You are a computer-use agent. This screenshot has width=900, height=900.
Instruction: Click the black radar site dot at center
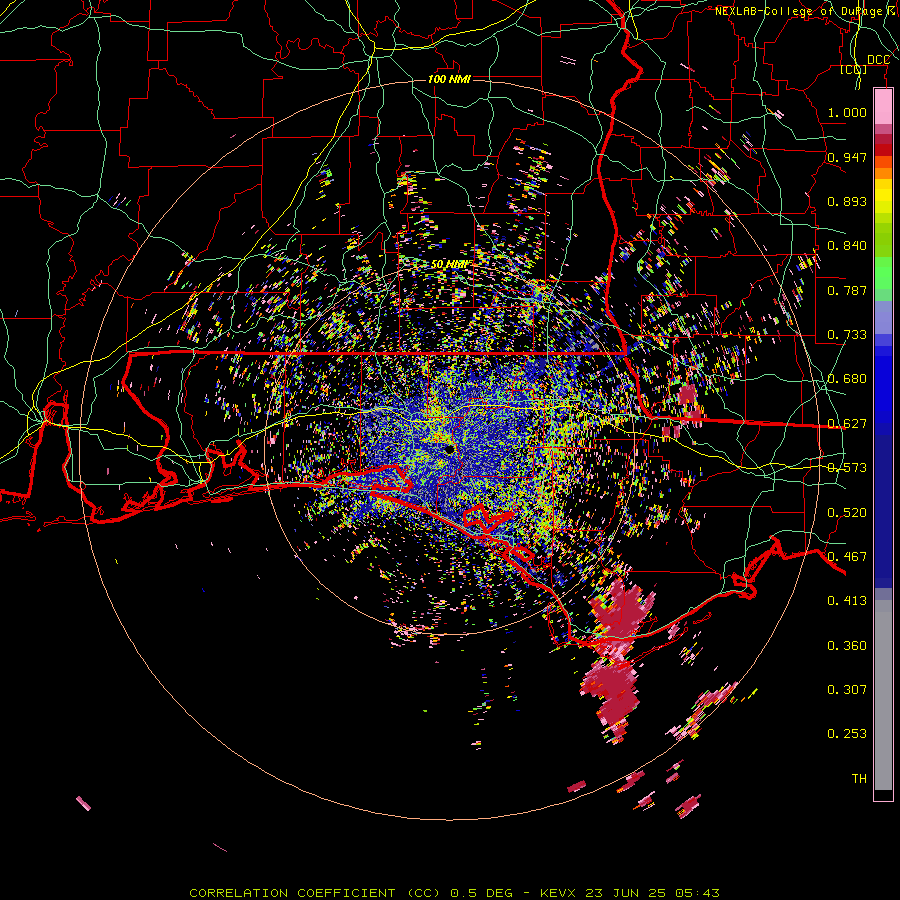449,449
